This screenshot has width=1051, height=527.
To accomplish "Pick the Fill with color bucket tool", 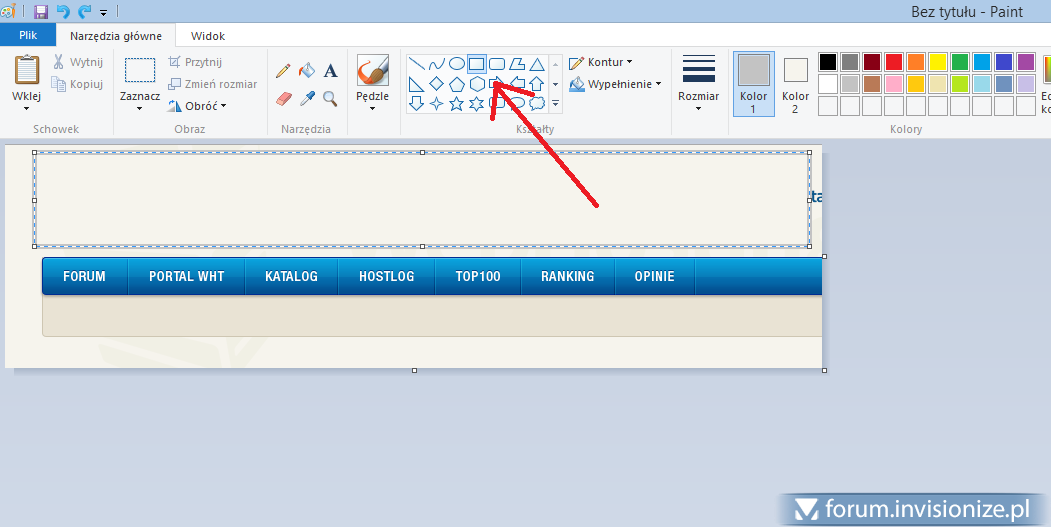I will [307, 70].
